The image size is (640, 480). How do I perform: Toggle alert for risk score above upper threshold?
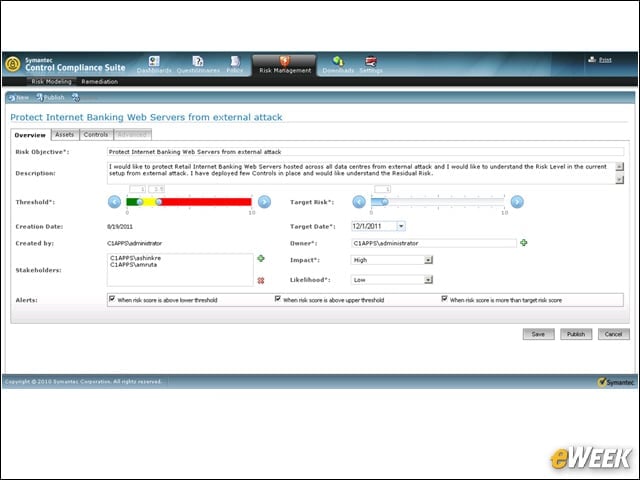[x=278, y=299]
